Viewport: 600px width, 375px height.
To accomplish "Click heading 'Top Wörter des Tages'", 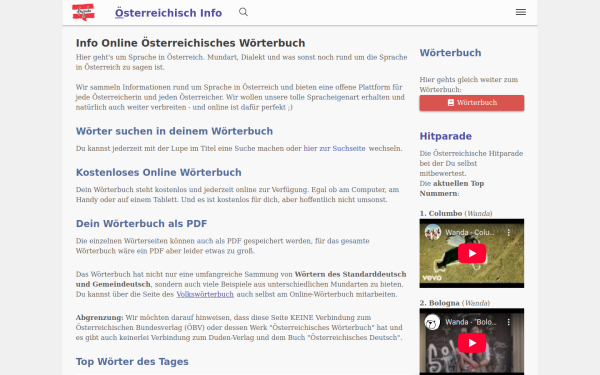I will coord(132,362).
